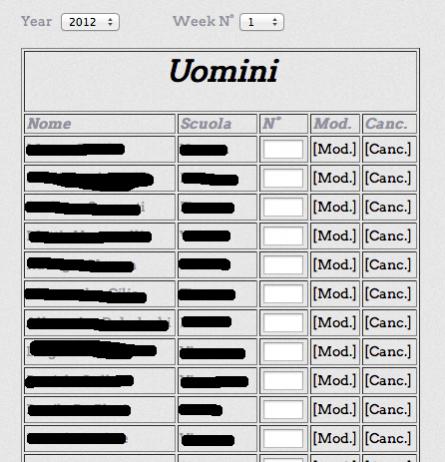Image resolution: width=445 pixels, height=462 pixels.
Task: Click [Mod.] link in eighth row
Action: tap(335, 352)
